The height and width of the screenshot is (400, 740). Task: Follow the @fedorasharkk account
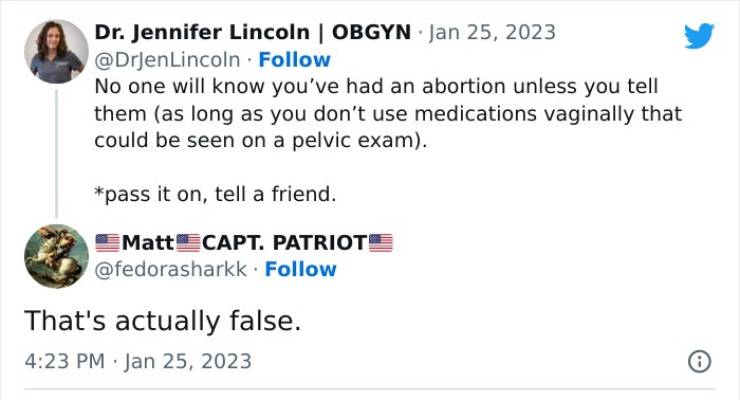[x=301, y=269]
